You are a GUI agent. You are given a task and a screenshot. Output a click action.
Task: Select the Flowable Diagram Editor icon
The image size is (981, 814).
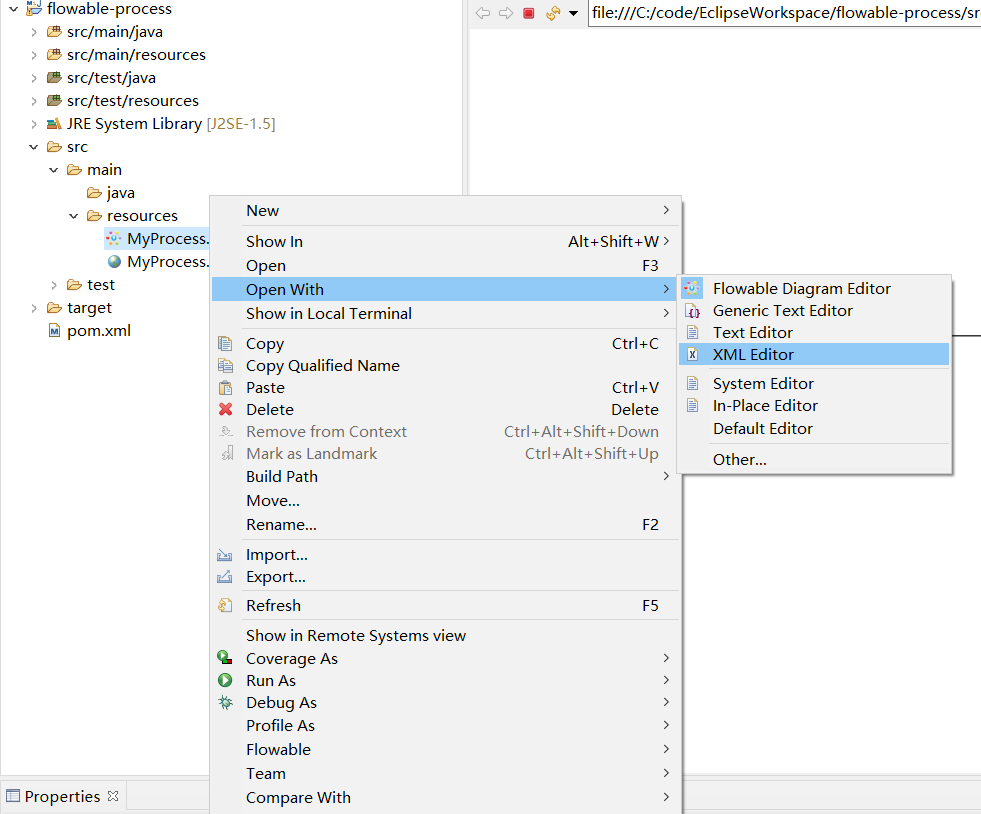691,288
